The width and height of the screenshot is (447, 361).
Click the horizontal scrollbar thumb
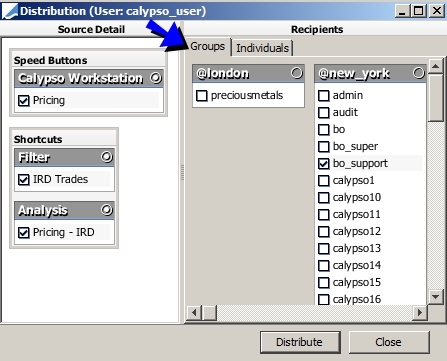tap(210, 313)
